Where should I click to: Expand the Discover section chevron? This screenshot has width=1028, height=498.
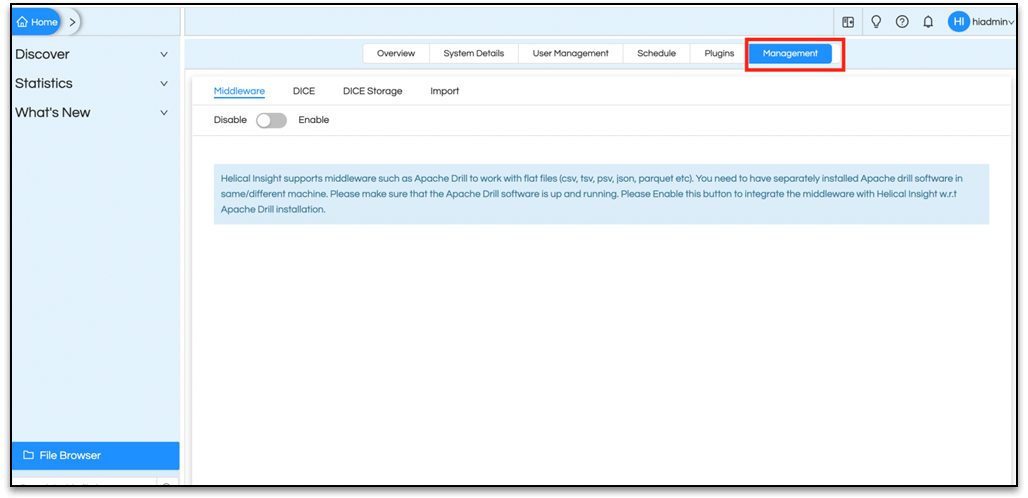tap(164, 54)
